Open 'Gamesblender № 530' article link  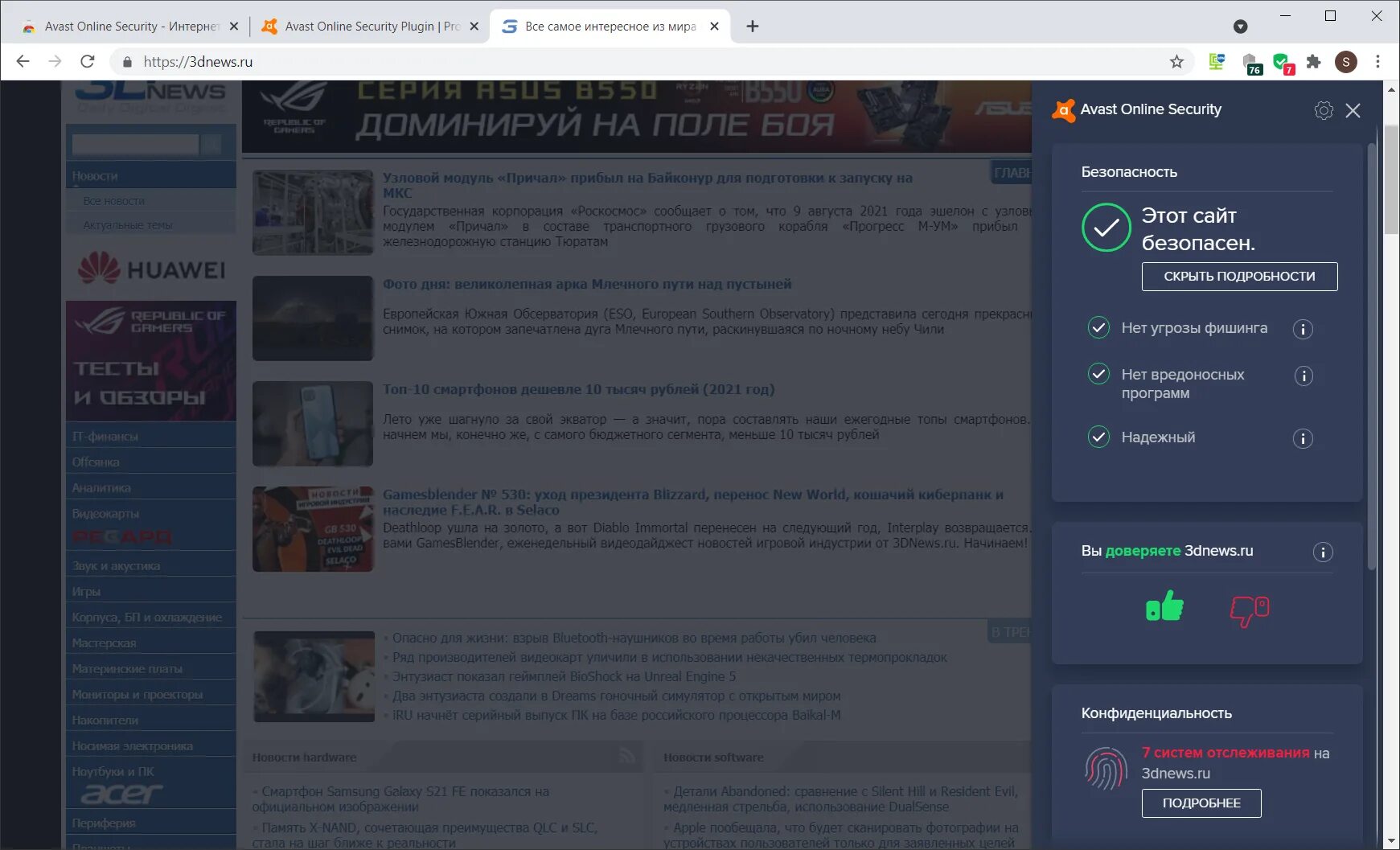tap(693, 503)
